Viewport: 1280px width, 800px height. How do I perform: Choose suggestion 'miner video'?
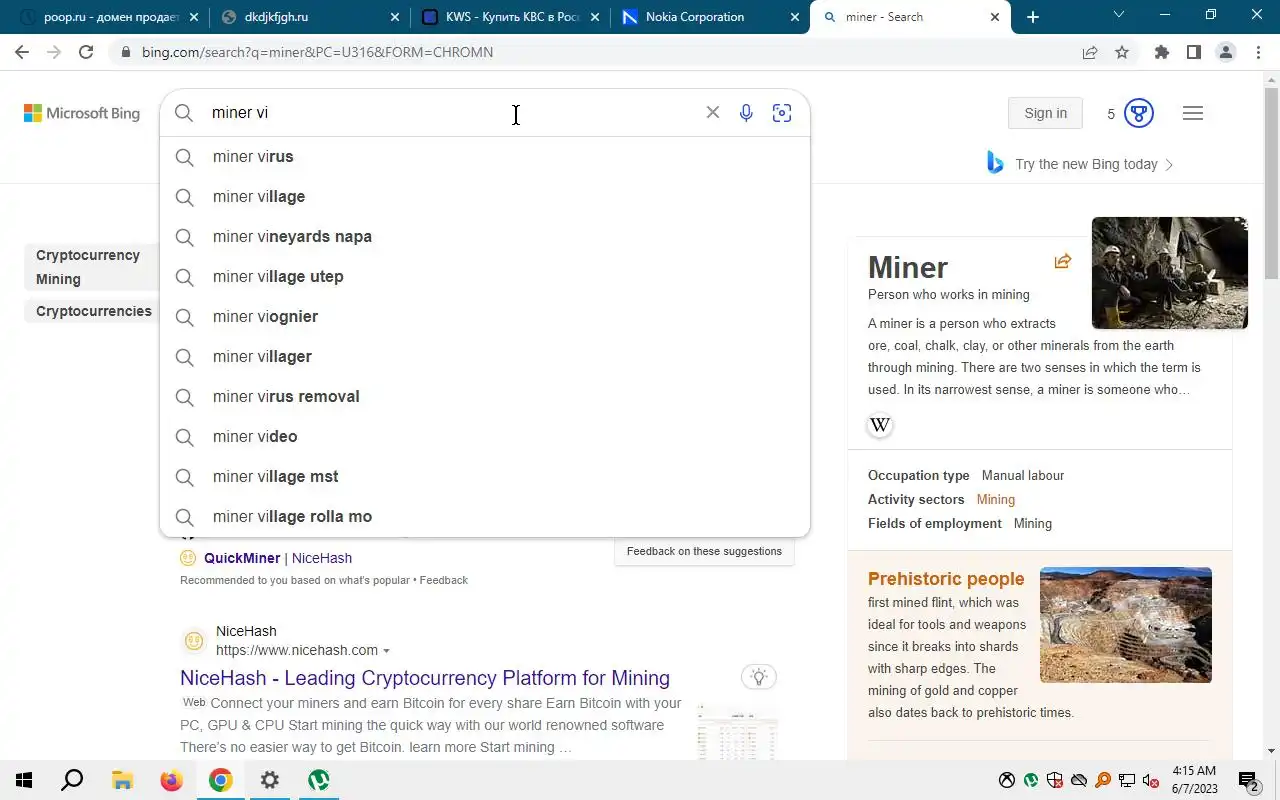[x=485, y=437]
